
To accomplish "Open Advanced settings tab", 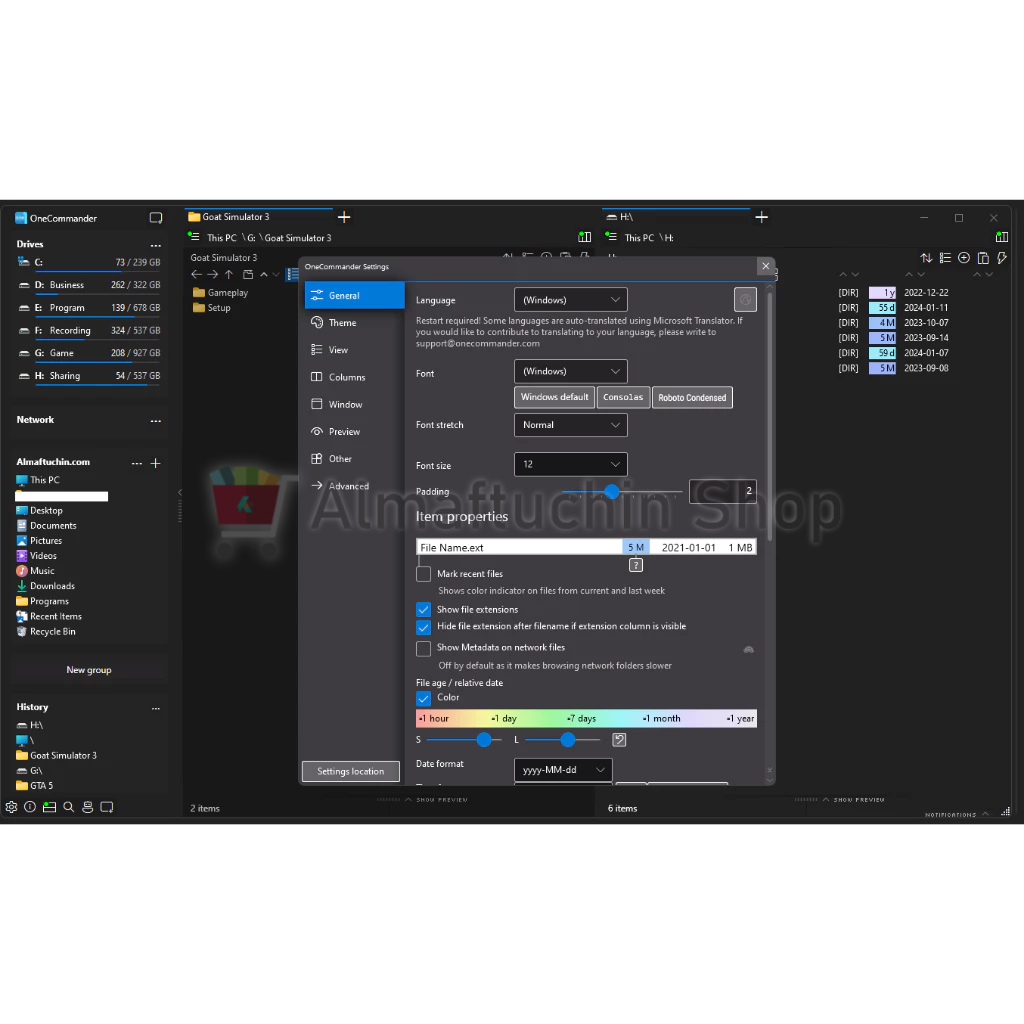I will 355,486.
